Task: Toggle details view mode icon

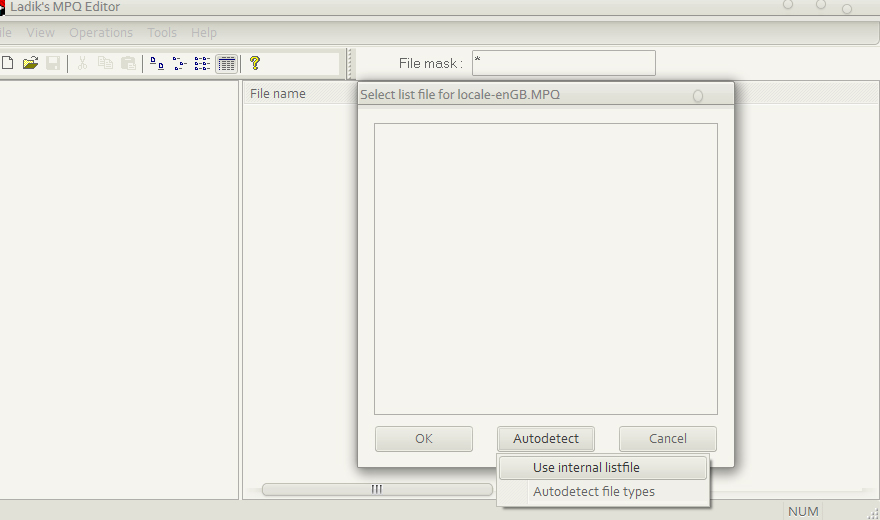Action: pyautogui.click(x=227, y=63)
